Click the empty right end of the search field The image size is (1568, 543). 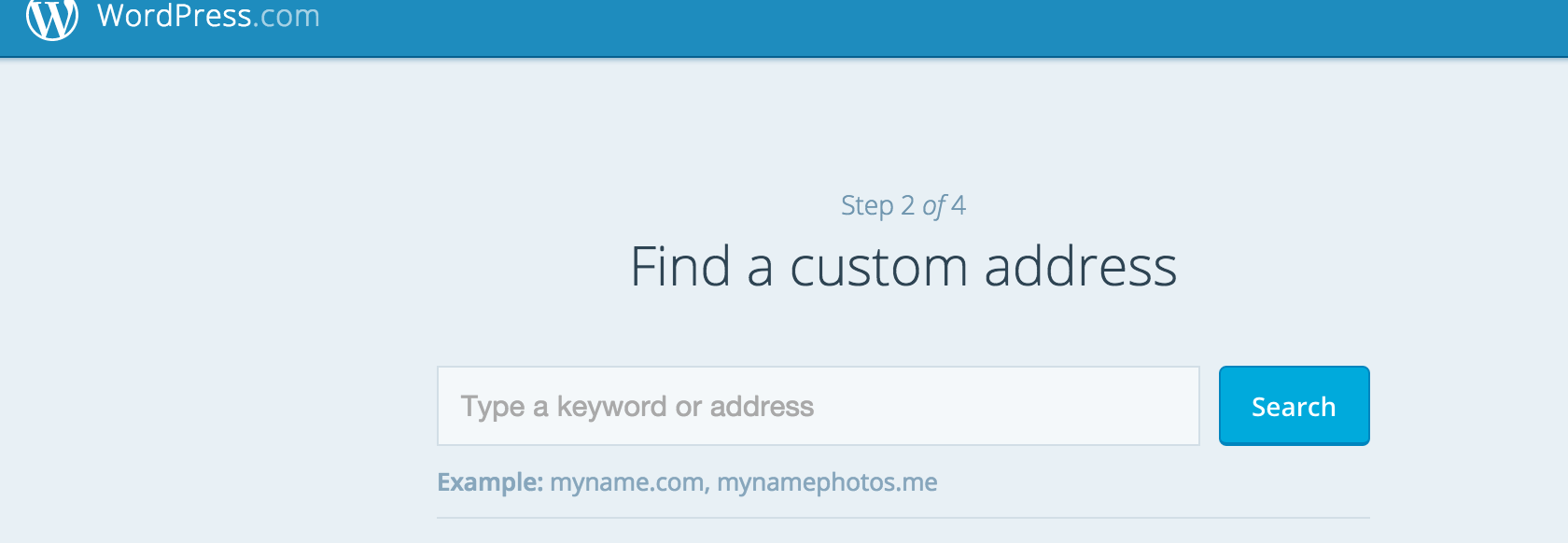coord(1120,406)
